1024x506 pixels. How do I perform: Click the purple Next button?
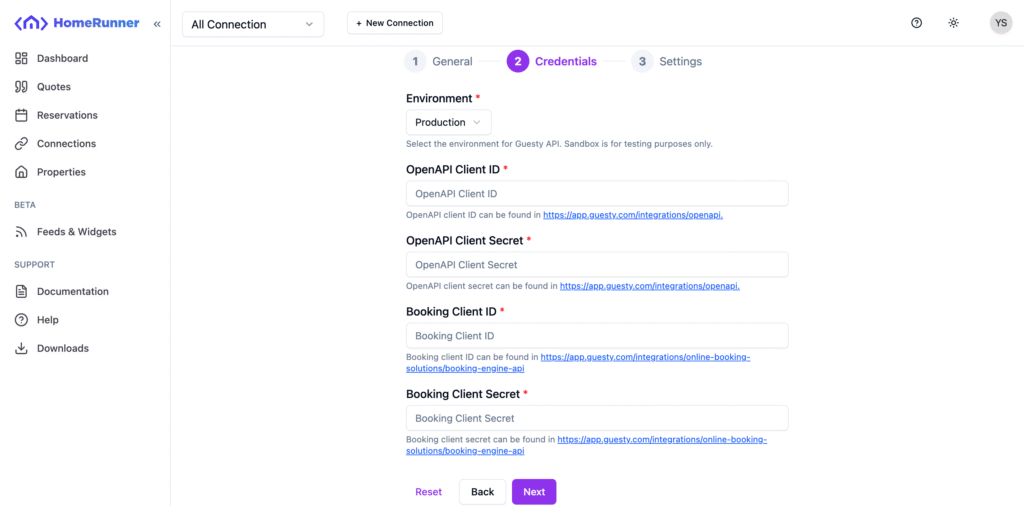(534, 492)
